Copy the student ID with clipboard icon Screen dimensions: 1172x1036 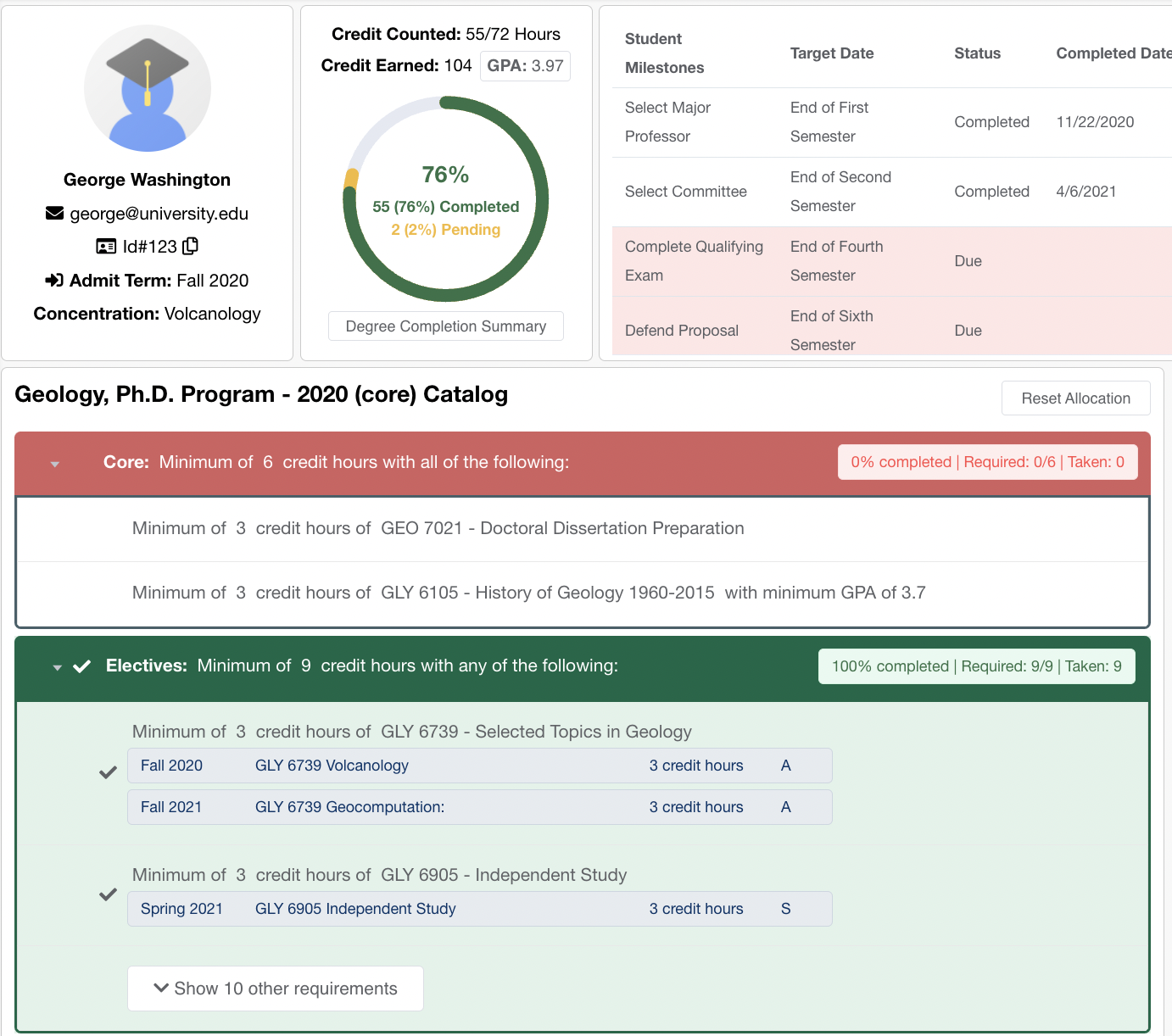click(x=191, y=246)
